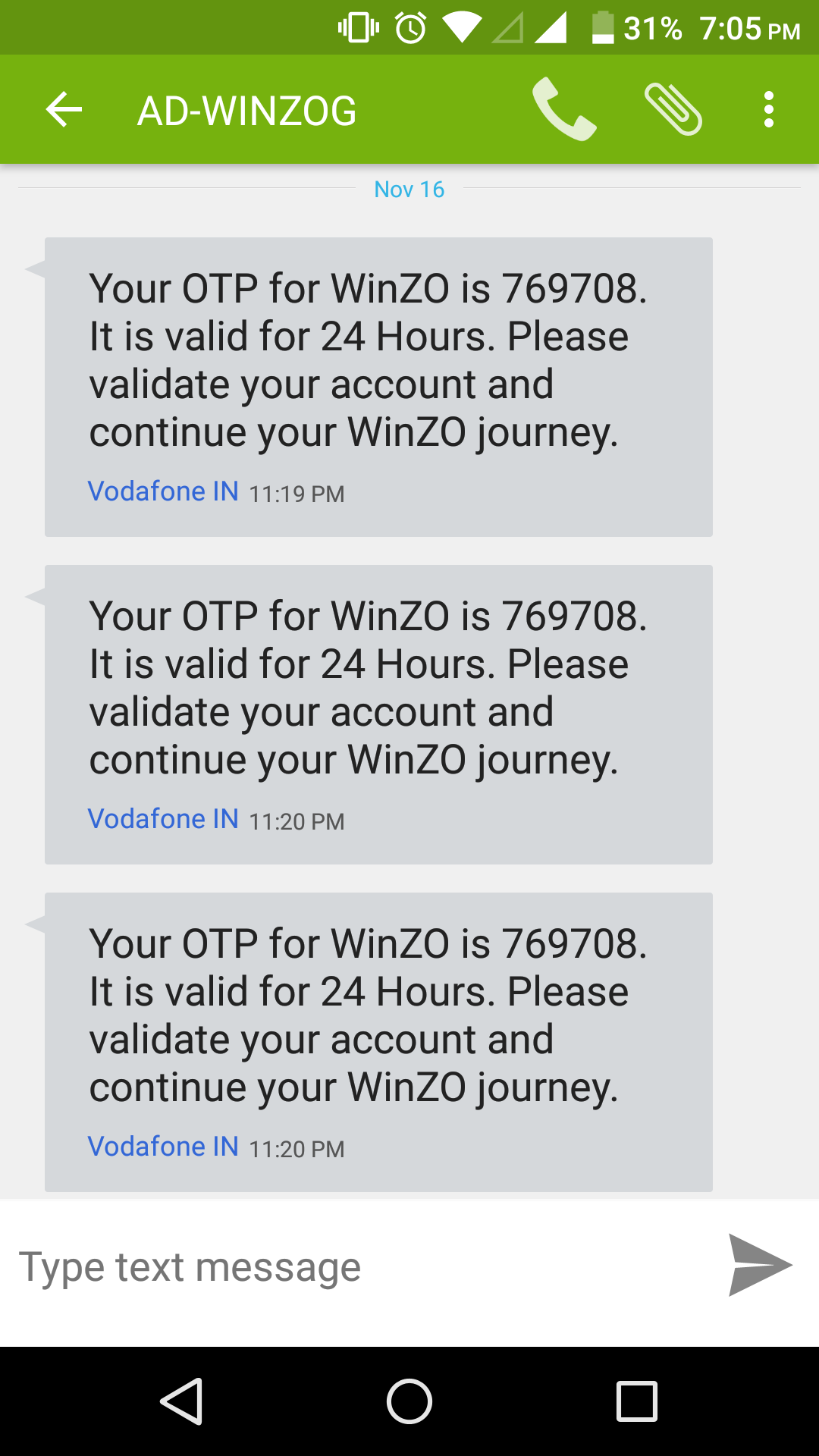Screen dimensions: 819x1456
Task: Open recent apps with the square button
Action: 636,1401
